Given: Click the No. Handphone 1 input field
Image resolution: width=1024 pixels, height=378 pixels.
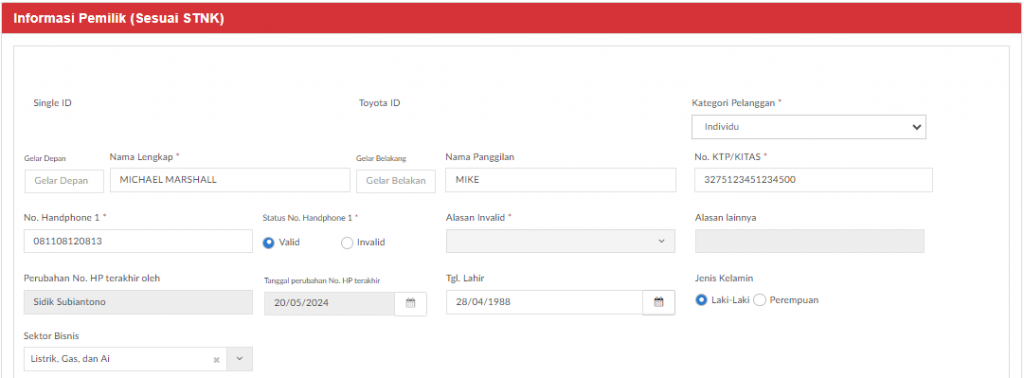Looking at the screenshot, I should tap(138, 241).
